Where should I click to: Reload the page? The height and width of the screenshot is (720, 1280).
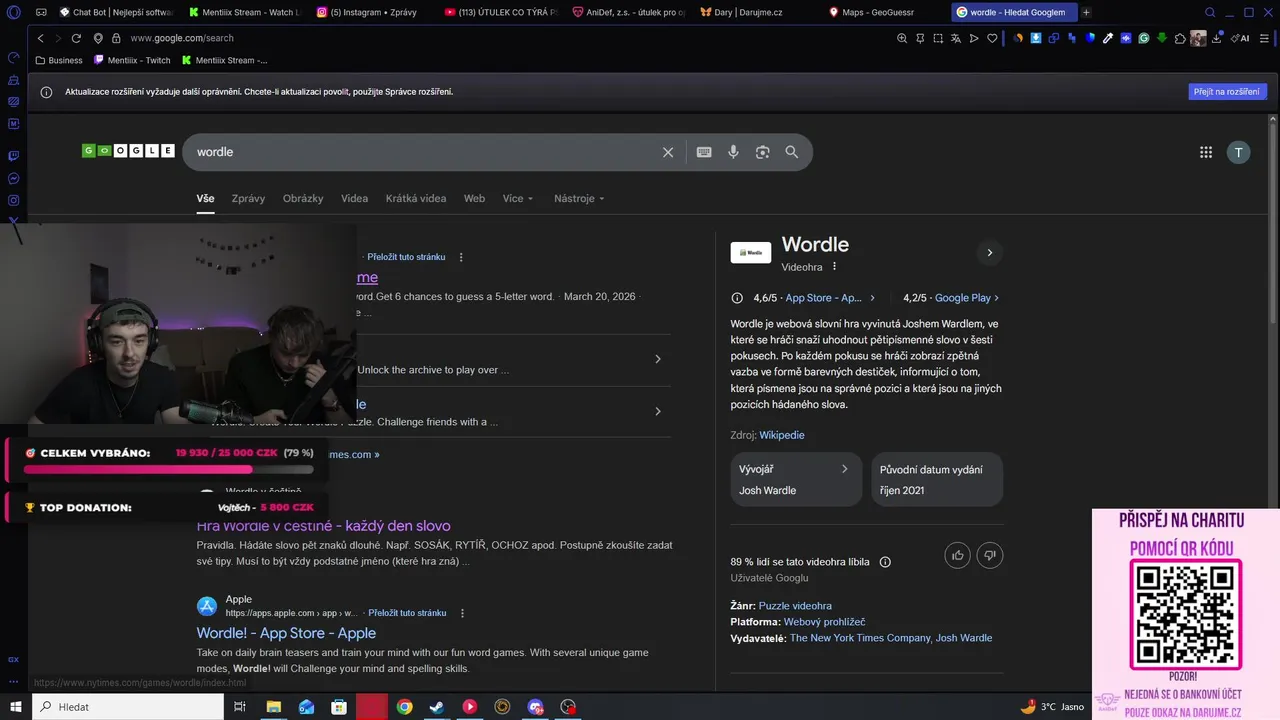[76, 38]
